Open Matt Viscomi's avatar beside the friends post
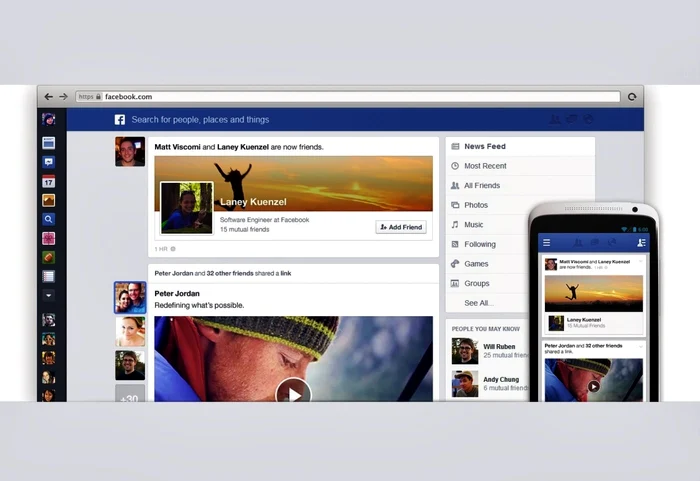The height and width of the screenshot is (481, 700). point(130,152)
